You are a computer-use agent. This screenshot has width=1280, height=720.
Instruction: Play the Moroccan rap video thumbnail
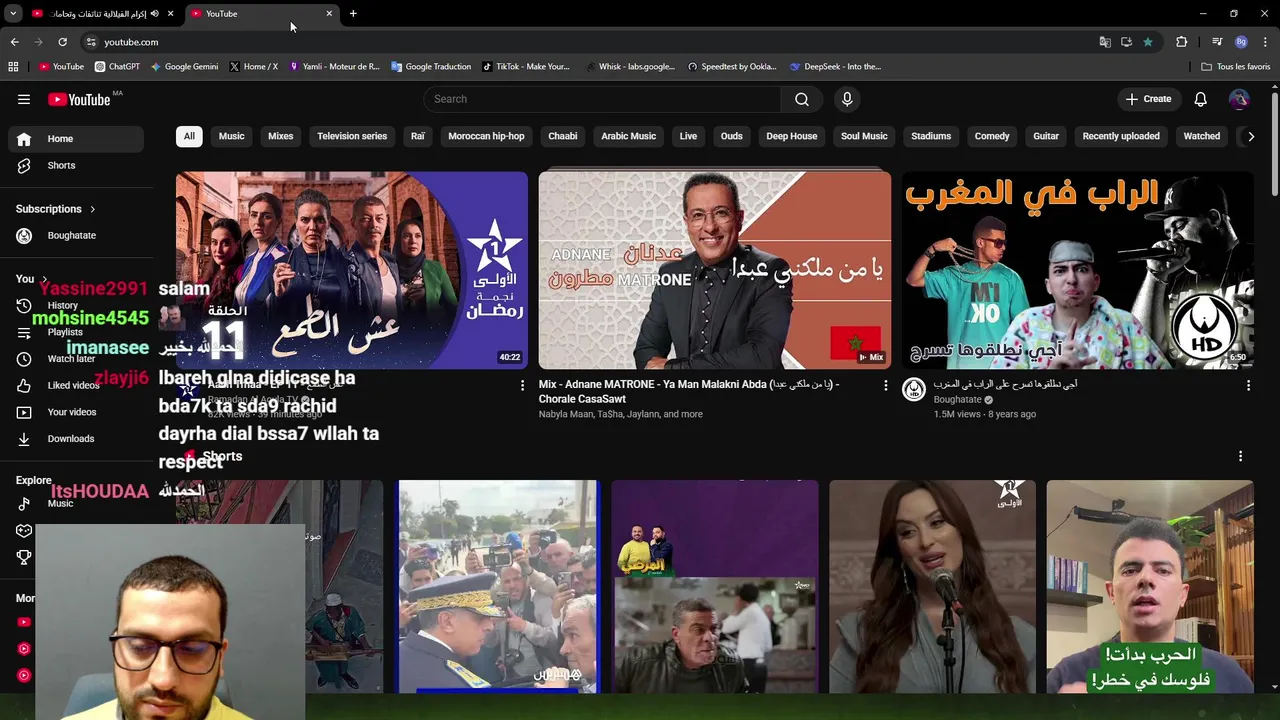[x=1078, y=270]
